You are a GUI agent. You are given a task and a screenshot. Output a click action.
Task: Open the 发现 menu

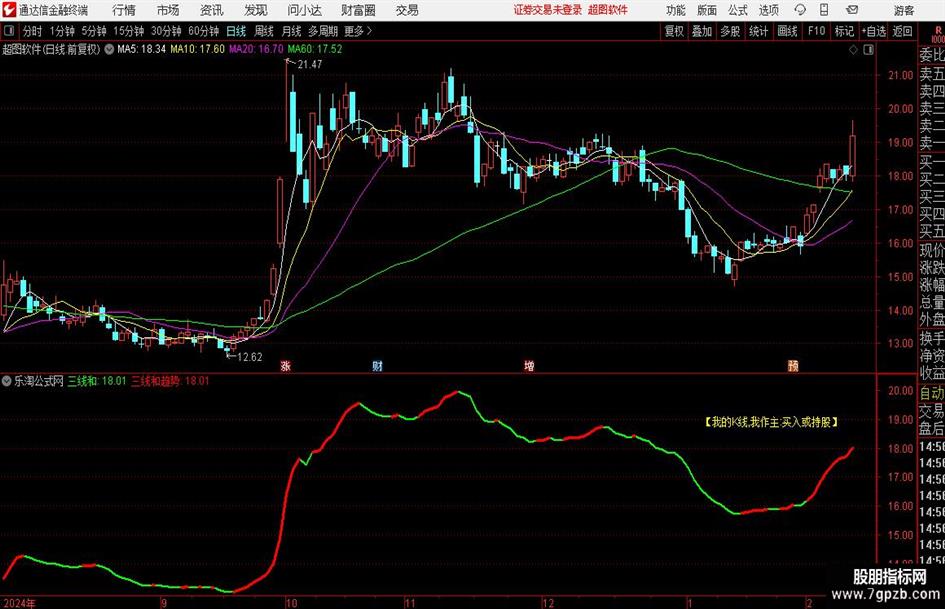pos(256,10)
